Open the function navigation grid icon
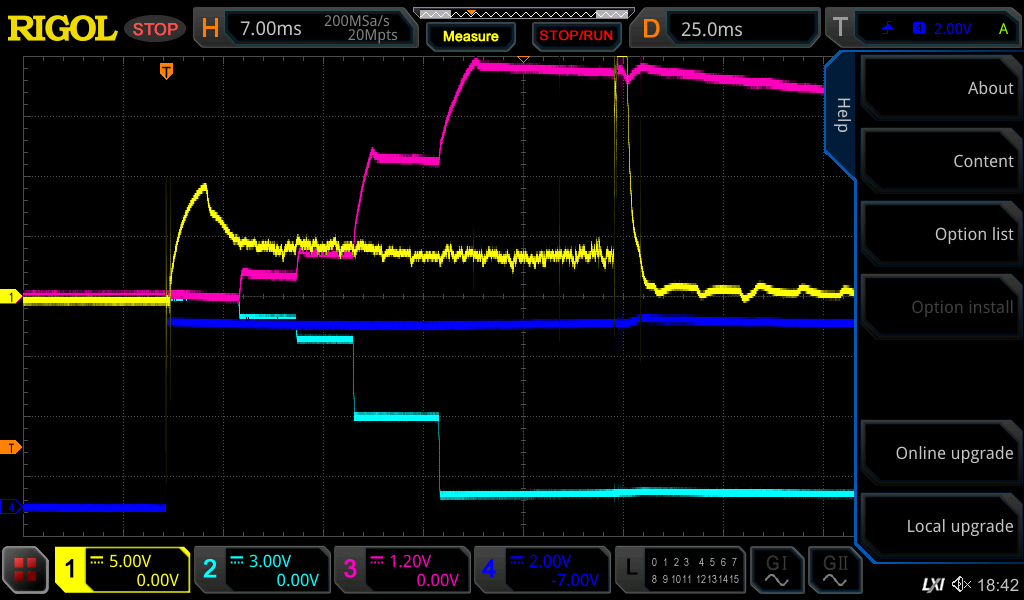 25,570
